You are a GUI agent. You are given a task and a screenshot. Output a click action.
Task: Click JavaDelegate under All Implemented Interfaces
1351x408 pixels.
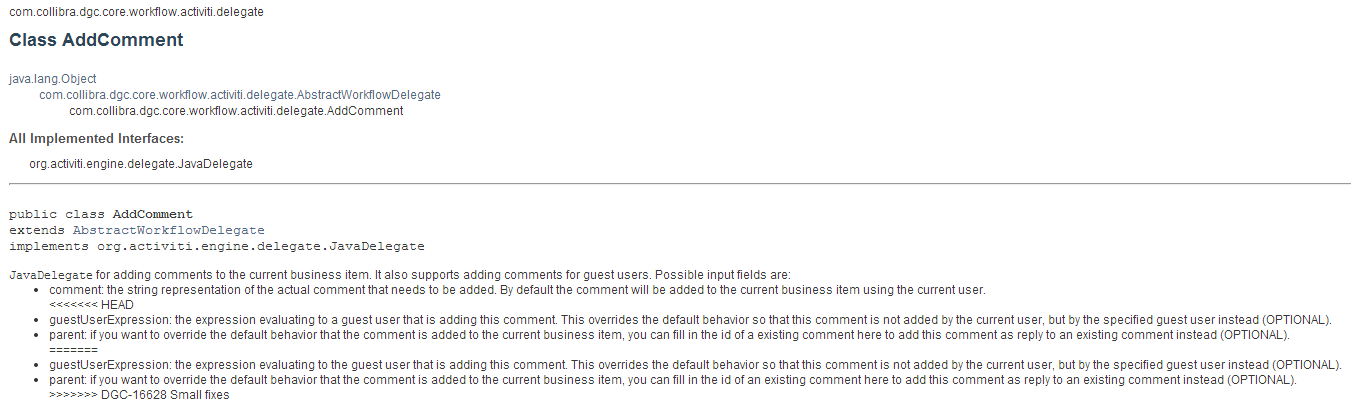click(x=141, y=164)
